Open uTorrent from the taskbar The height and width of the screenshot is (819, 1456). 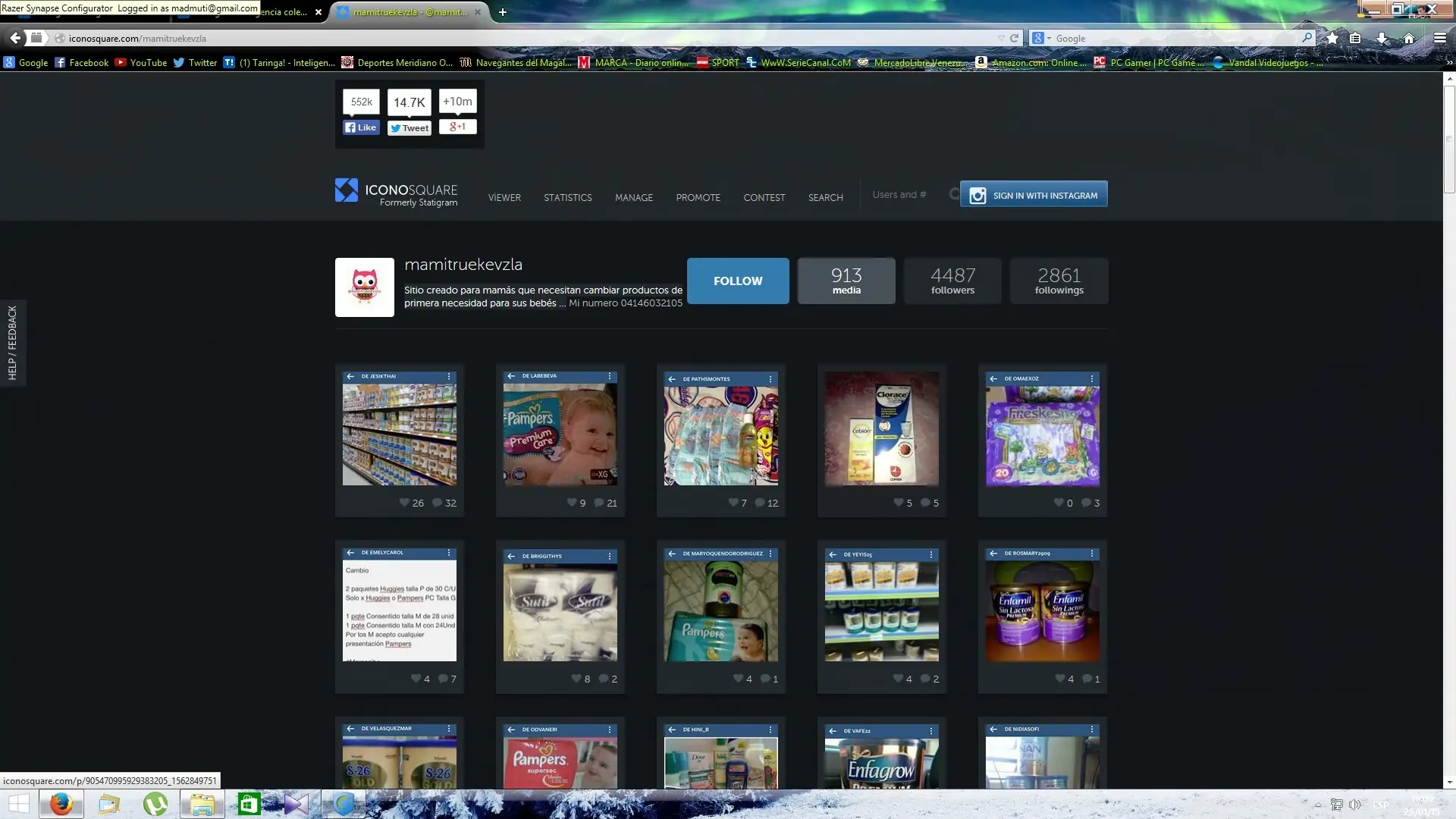pos(155,804)
